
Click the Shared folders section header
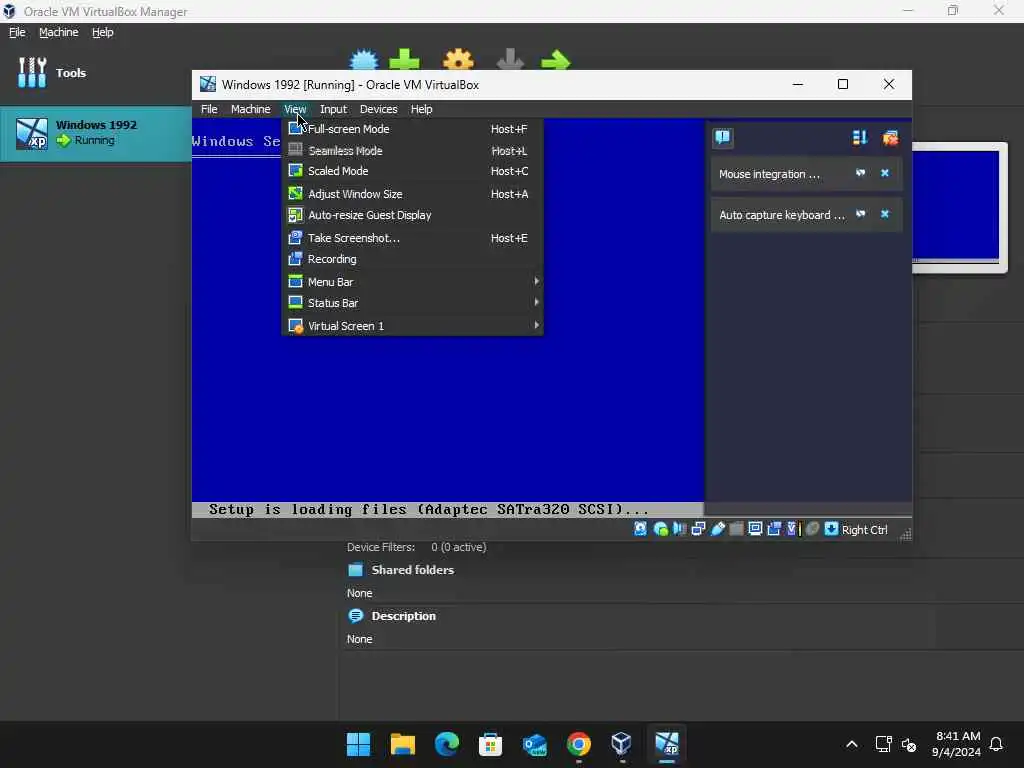(x=412, y=569)
